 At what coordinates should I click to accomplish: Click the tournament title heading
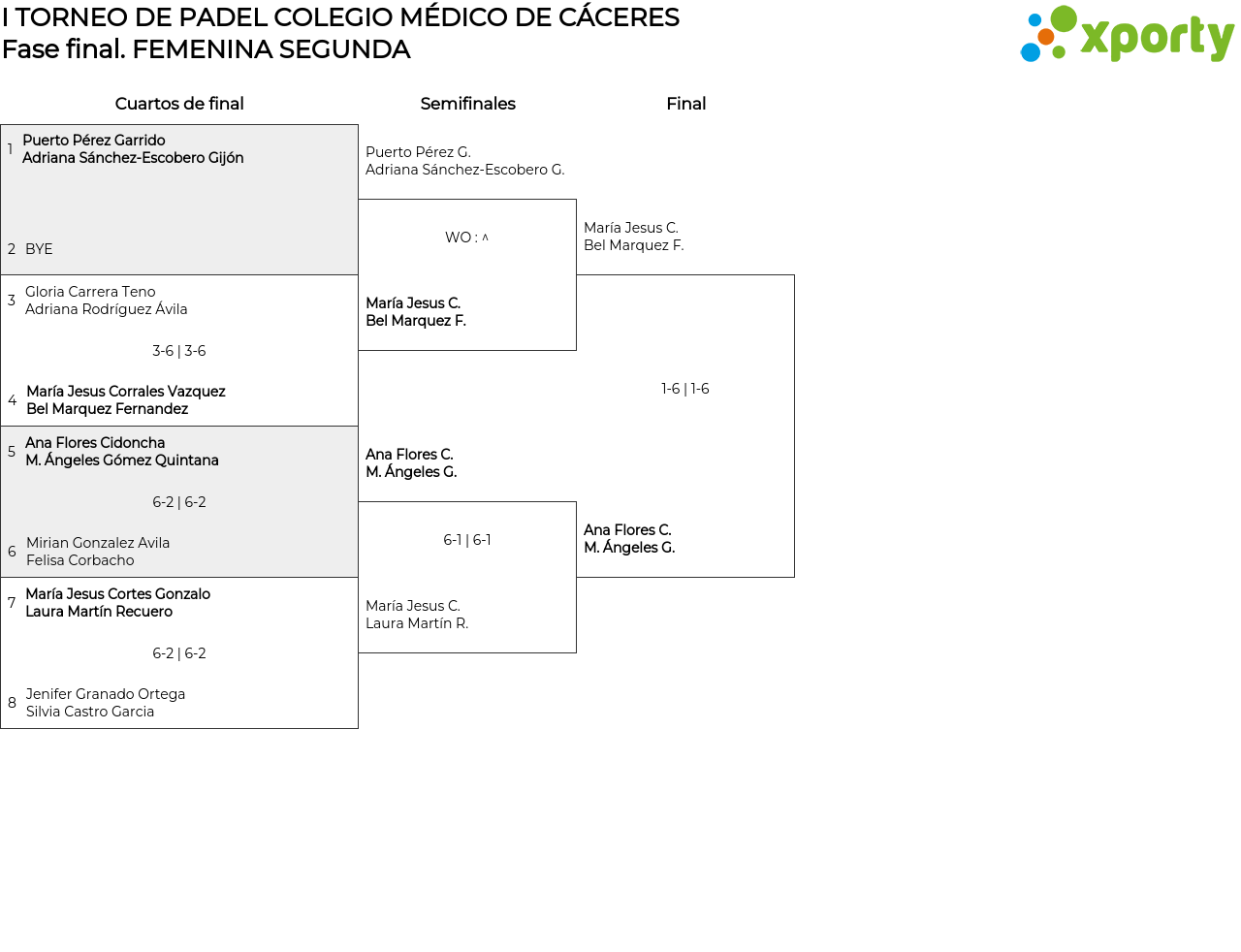(x=340, y=17)
